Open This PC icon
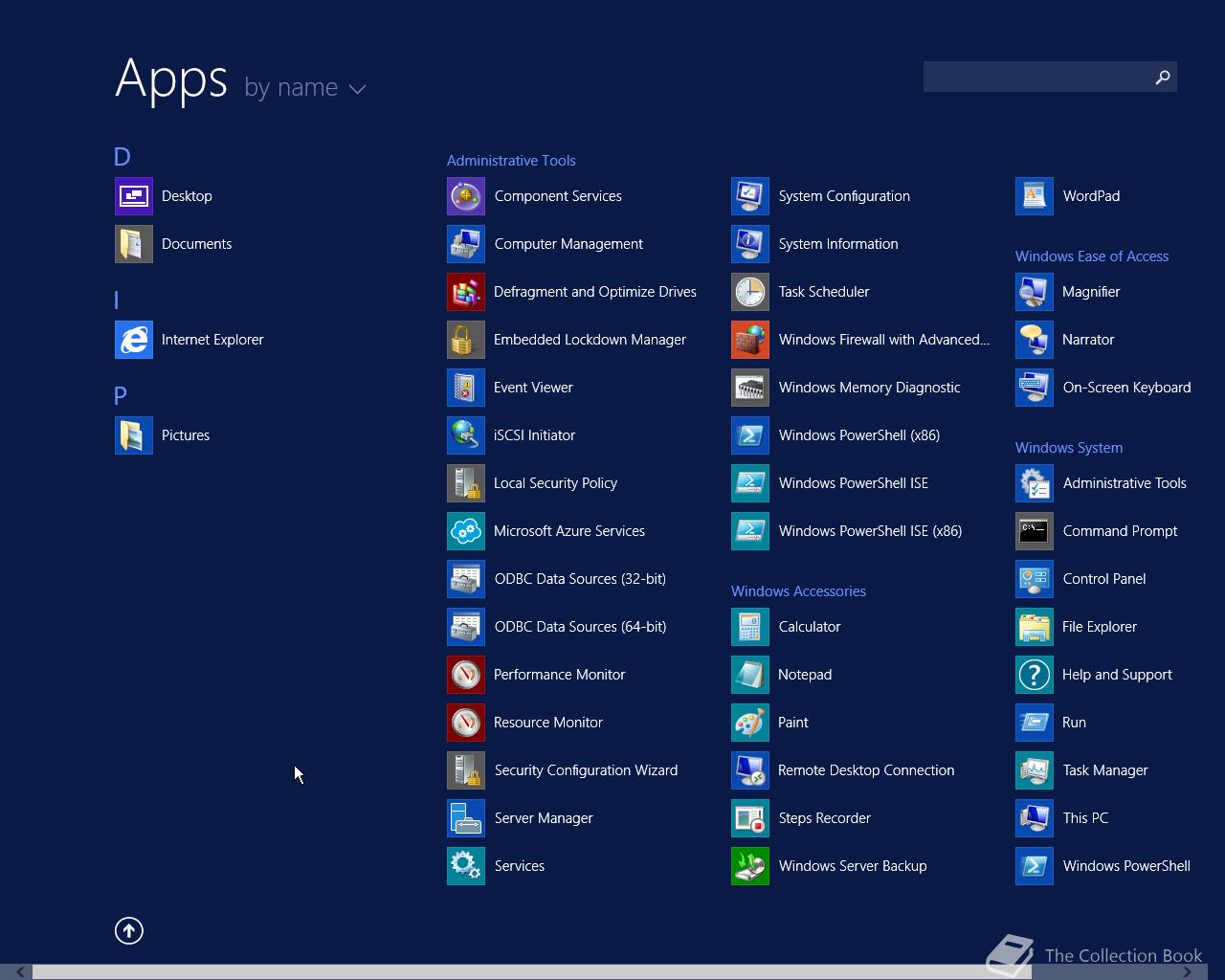1225x980 pixels. 1035,818
